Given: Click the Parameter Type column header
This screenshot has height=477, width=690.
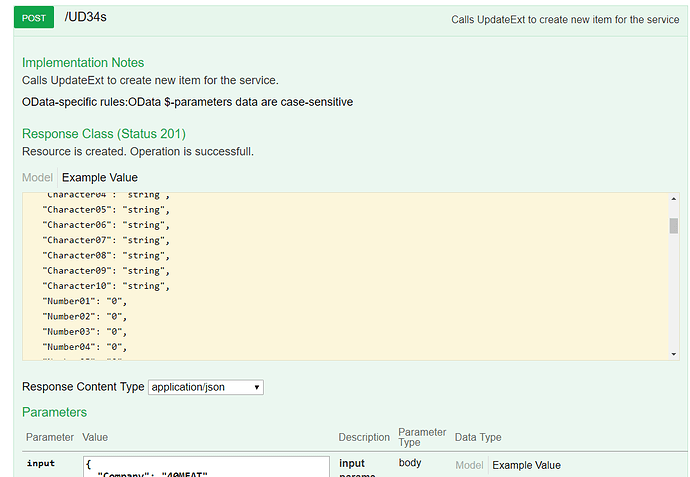Looking at the screenshot, I should 422,437.
